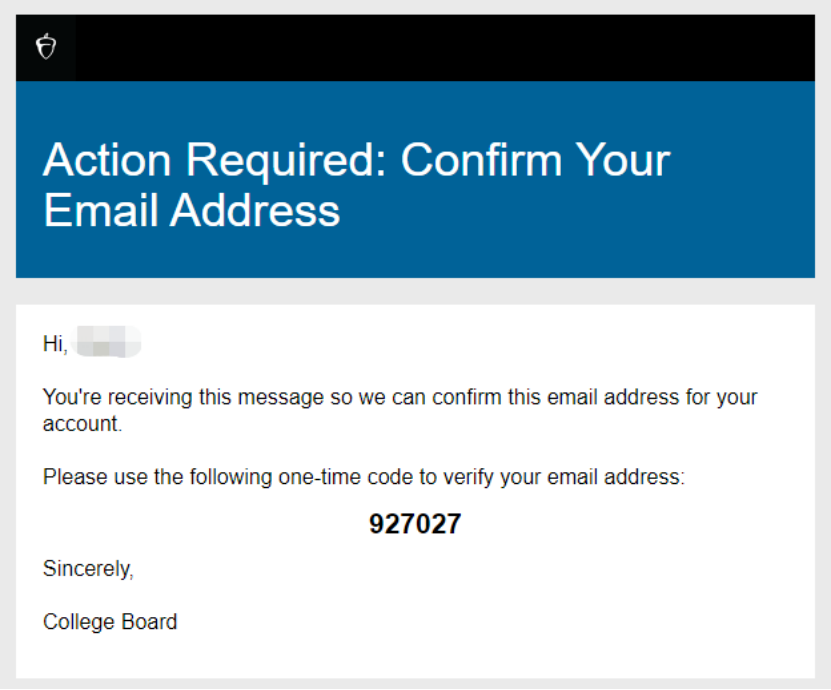The width and height of the screenshot is (831, 690).
Task: Click the "Action Required: Confirm Your" heading line
Action: (x=356, y=160)
